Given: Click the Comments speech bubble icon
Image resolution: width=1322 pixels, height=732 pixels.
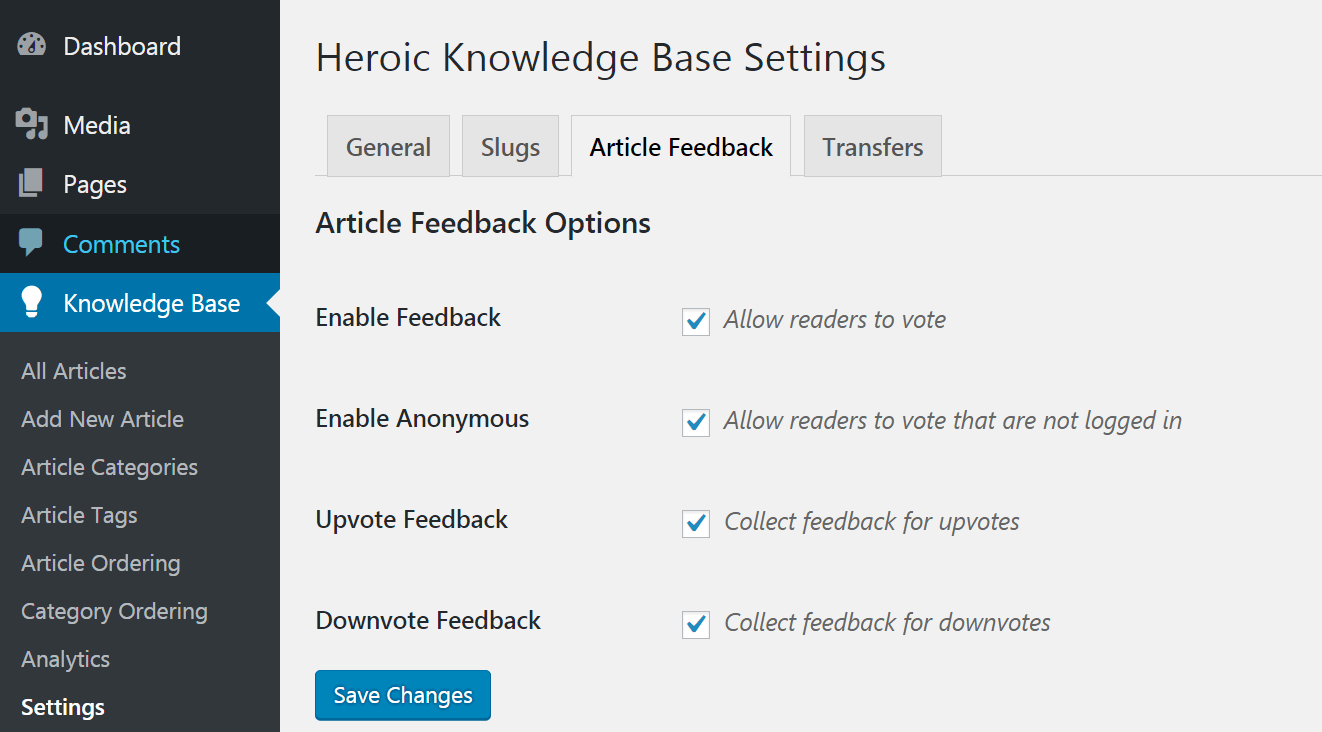Looking at the screenshot, I should pos(32,243).
